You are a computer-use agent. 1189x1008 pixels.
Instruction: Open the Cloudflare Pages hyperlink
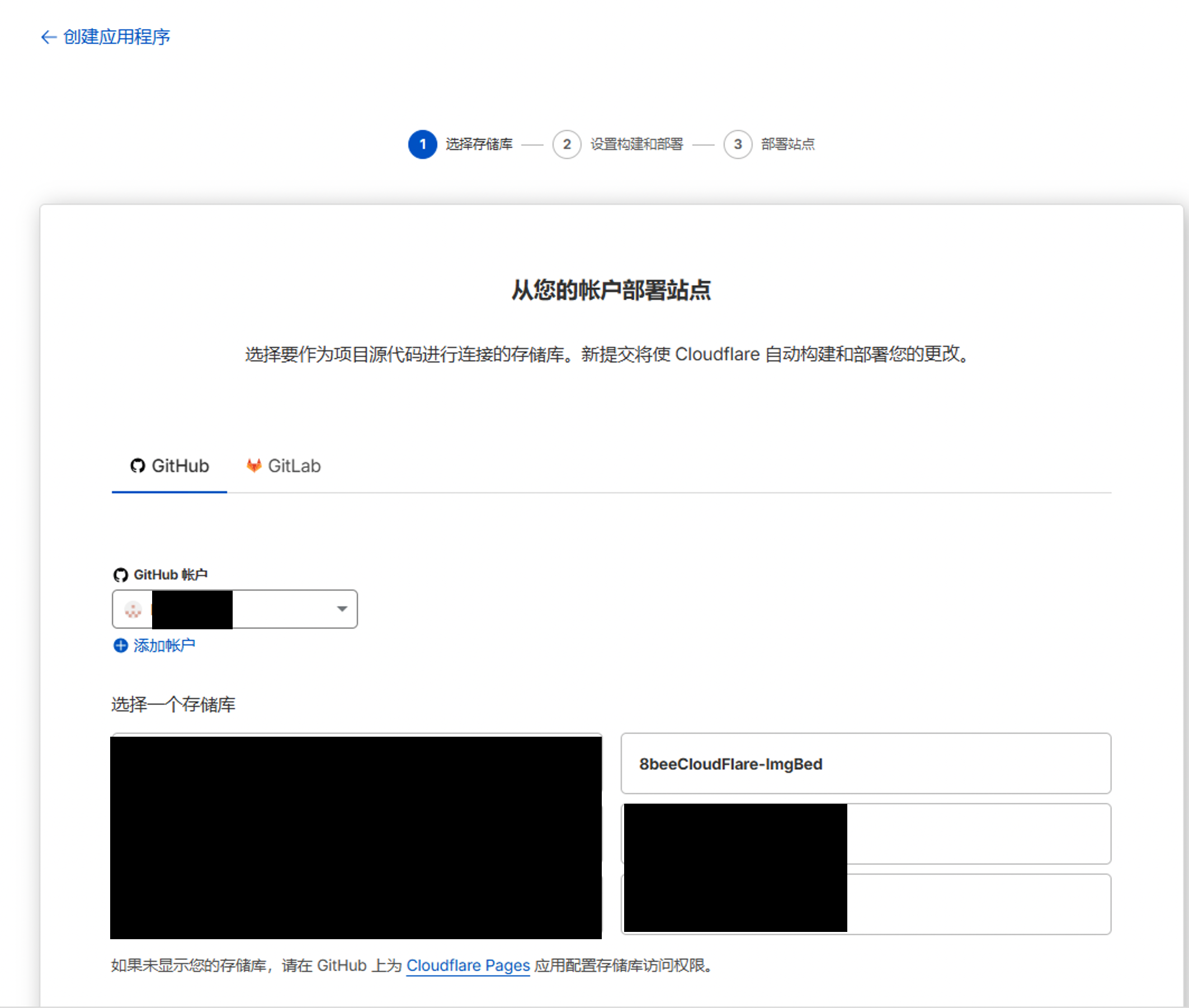468,965
